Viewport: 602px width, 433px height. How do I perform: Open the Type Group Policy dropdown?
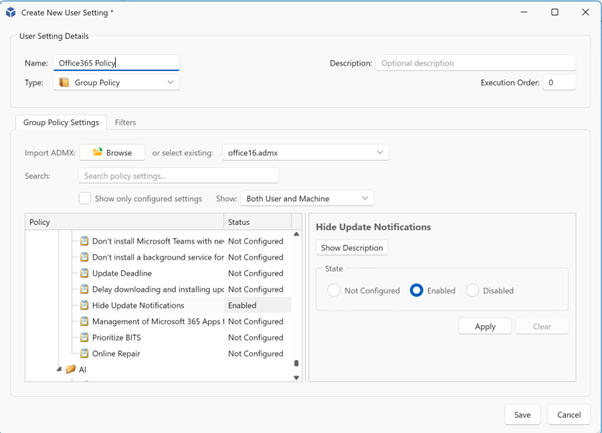click(x=117, y=83)
